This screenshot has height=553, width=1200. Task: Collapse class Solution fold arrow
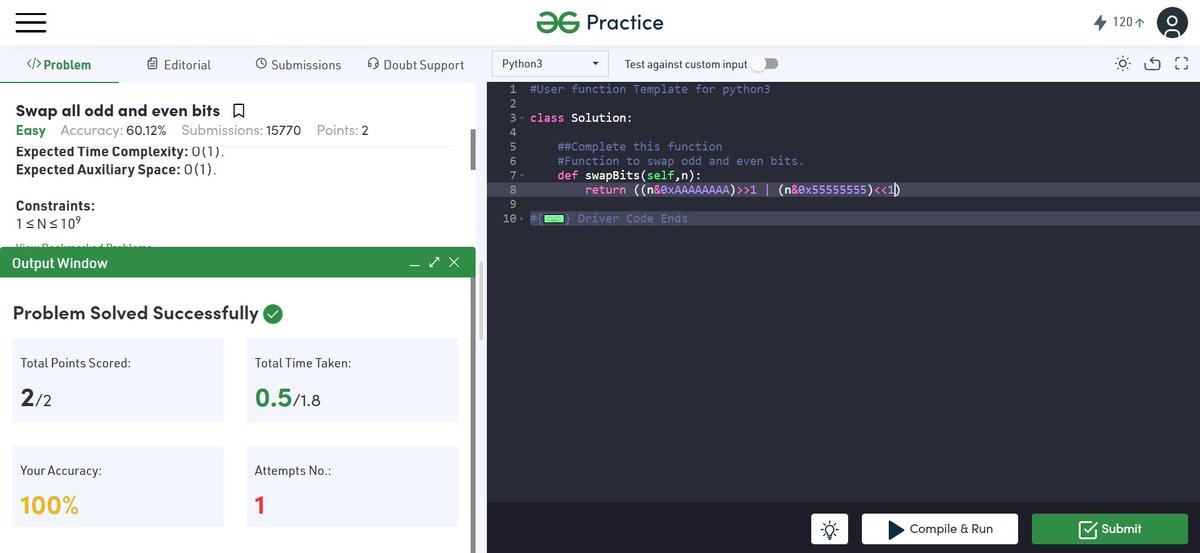[524, 118]
